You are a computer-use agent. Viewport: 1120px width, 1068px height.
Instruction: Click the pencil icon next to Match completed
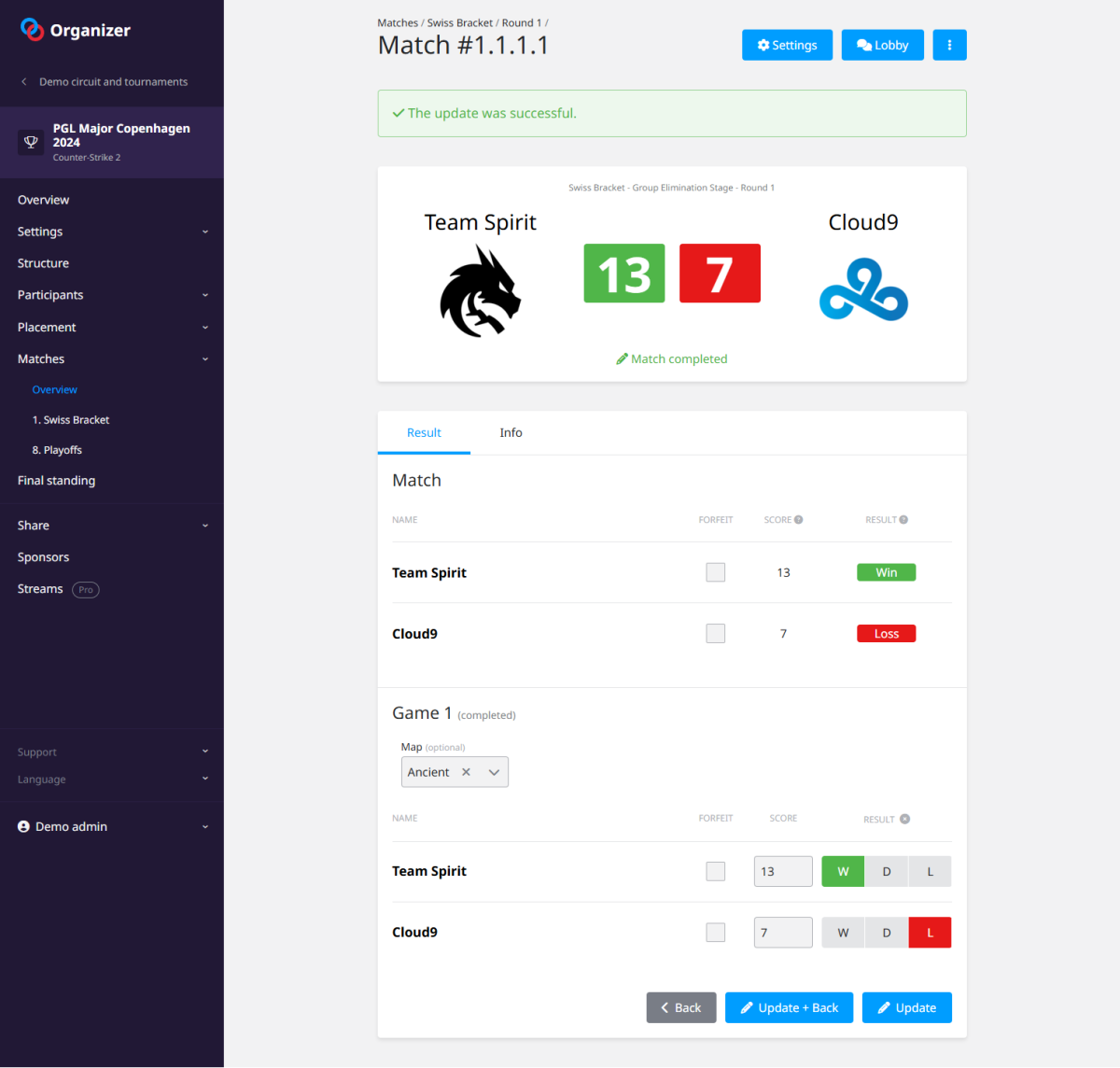click(622, 358)
